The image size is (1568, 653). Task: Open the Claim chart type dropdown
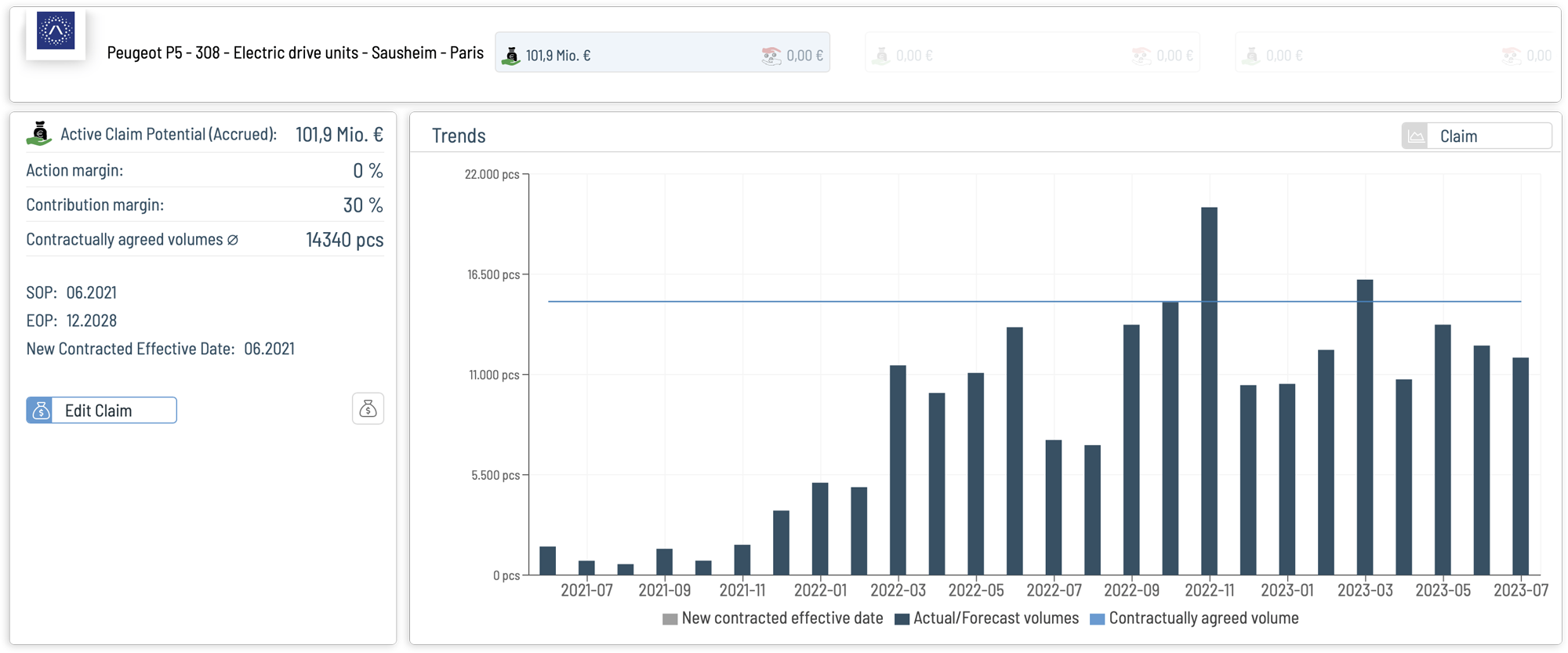point(1476,136)
